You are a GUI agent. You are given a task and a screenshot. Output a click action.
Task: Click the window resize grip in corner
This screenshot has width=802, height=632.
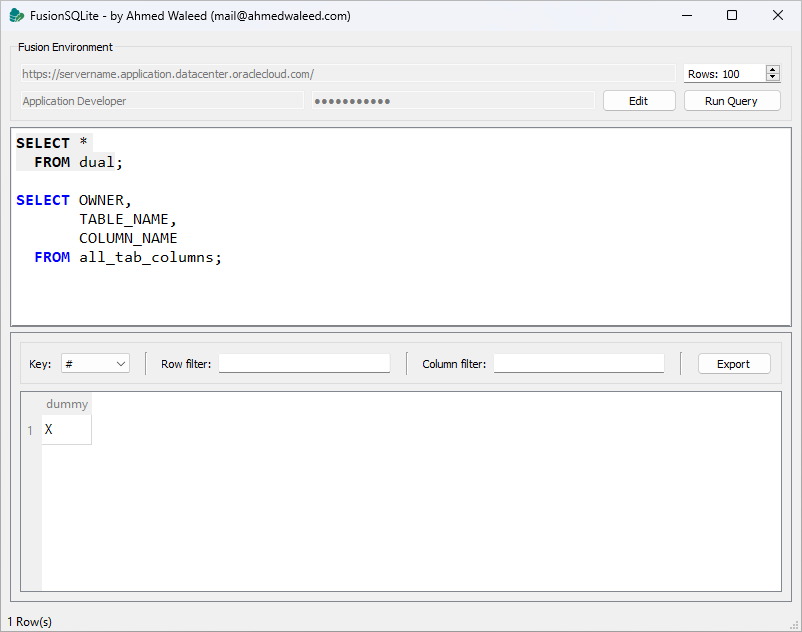point(795,625)
